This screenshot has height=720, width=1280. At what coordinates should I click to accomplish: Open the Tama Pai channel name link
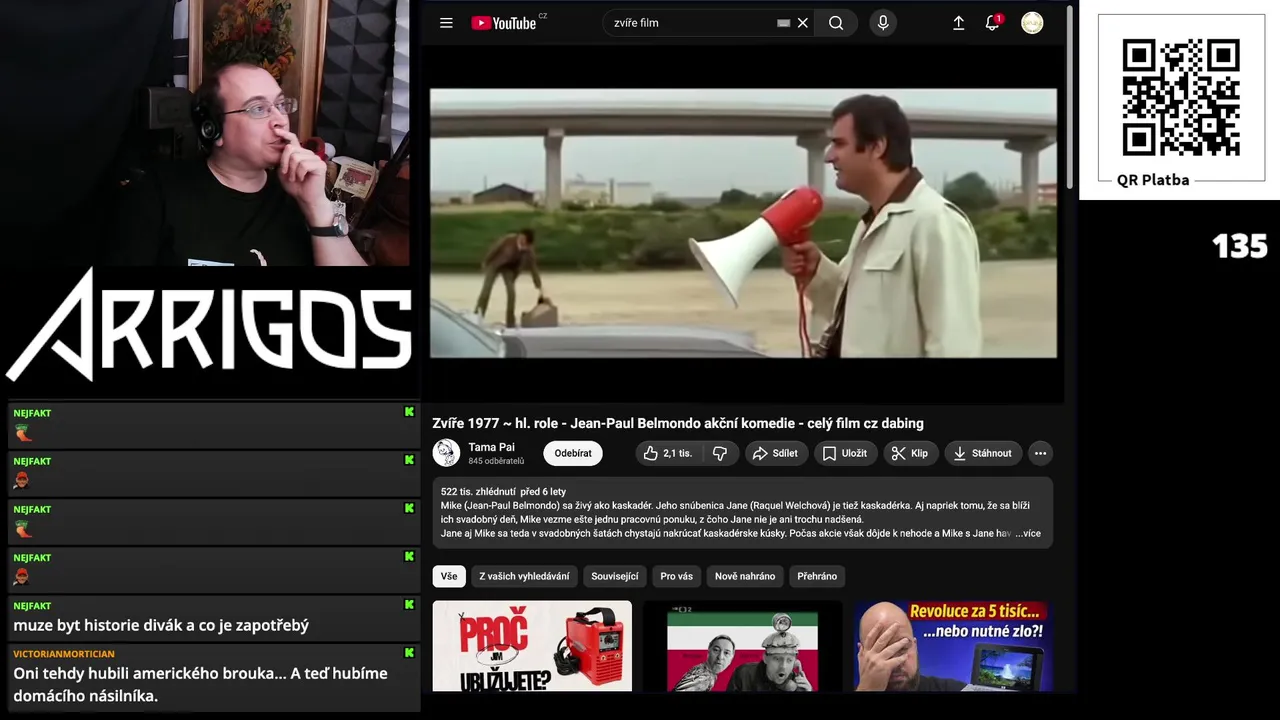click(x=491, y=447)
